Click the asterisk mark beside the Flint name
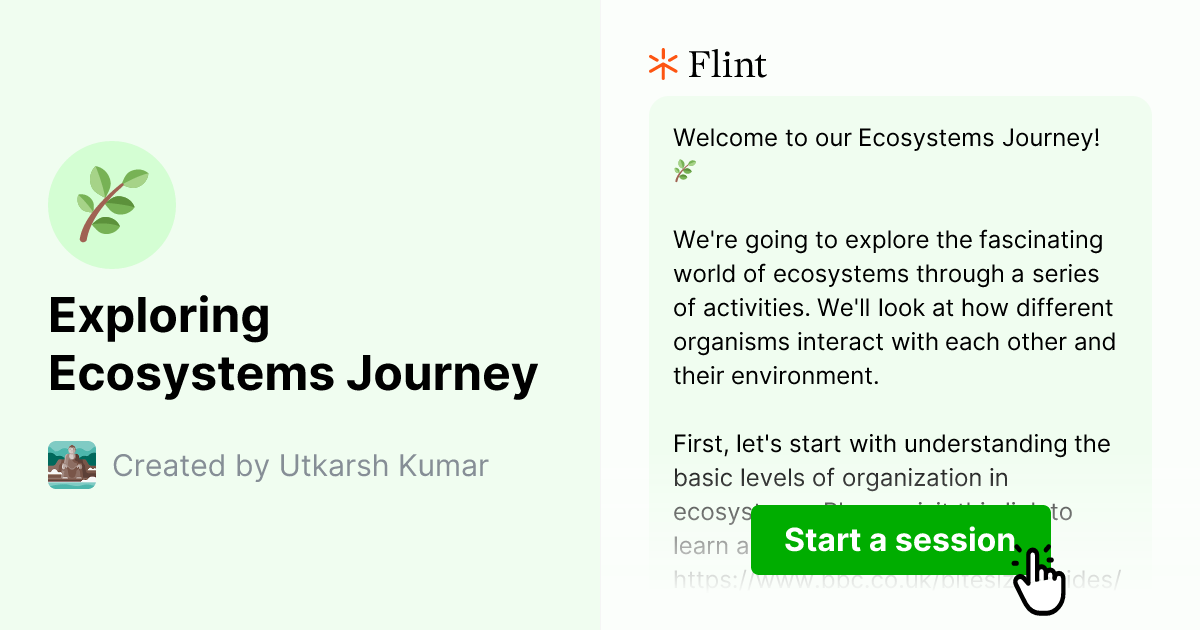 pyautogui.click(x=661, y=64)
